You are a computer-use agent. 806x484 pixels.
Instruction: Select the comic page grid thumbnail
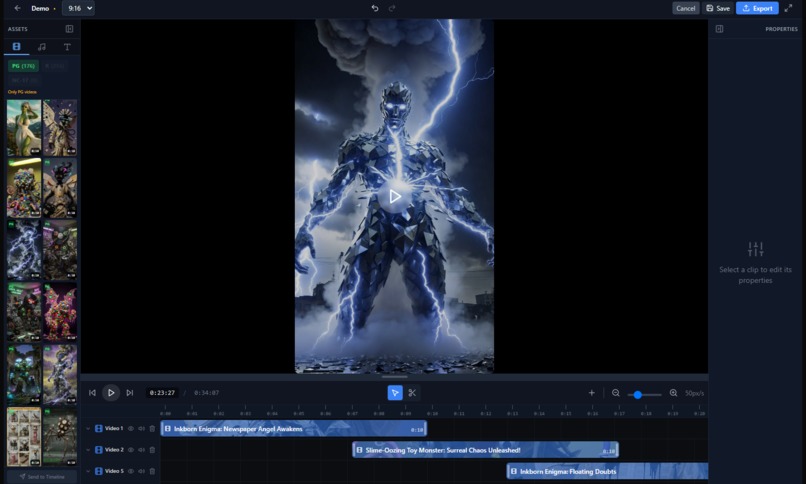[x=24, y=437]
